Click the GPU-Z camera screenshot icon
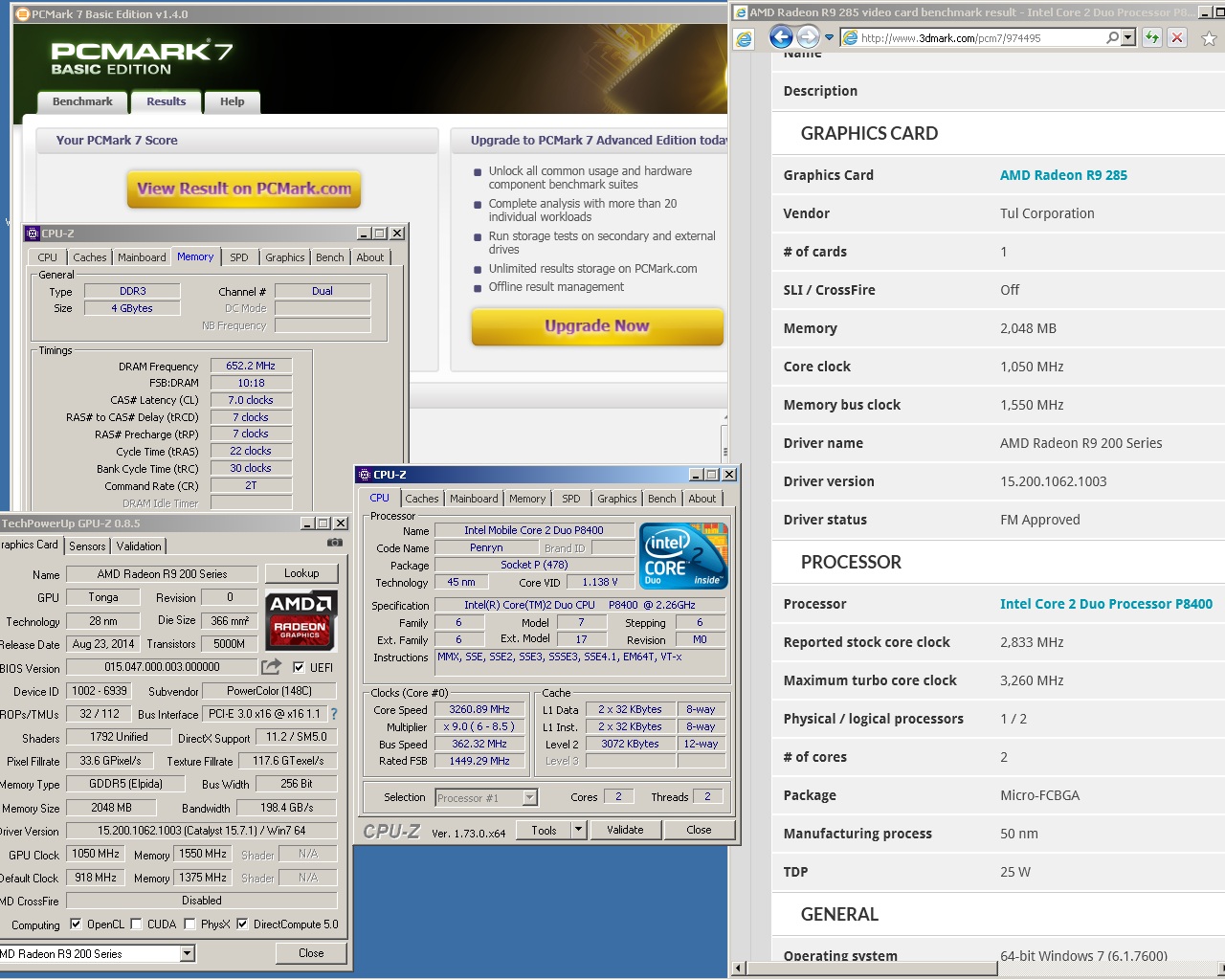The image size is (1225, 980). pos(334,543)
